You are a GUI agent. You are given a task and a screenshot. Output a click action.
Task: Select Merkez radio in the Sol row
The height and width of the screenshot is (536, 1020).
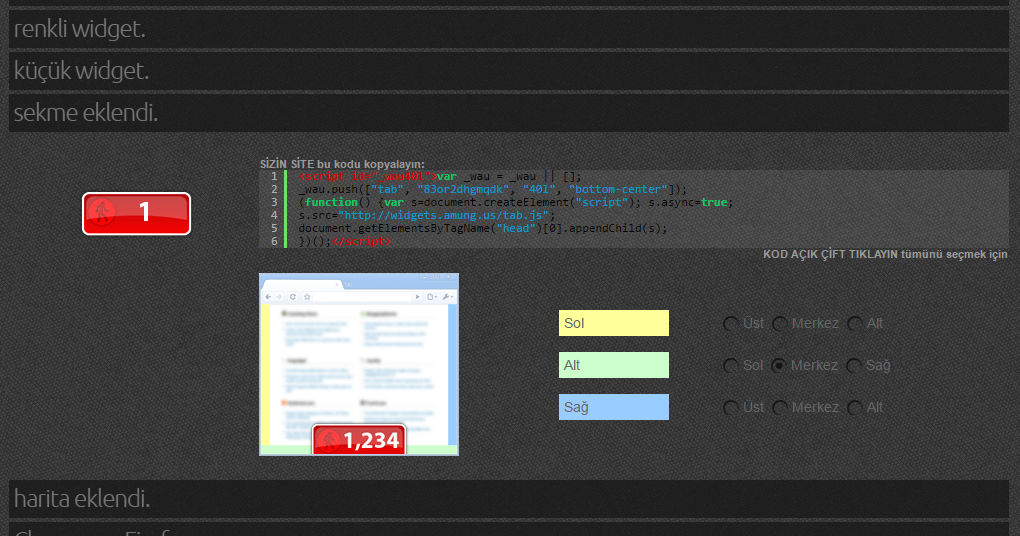coord(779,324)
